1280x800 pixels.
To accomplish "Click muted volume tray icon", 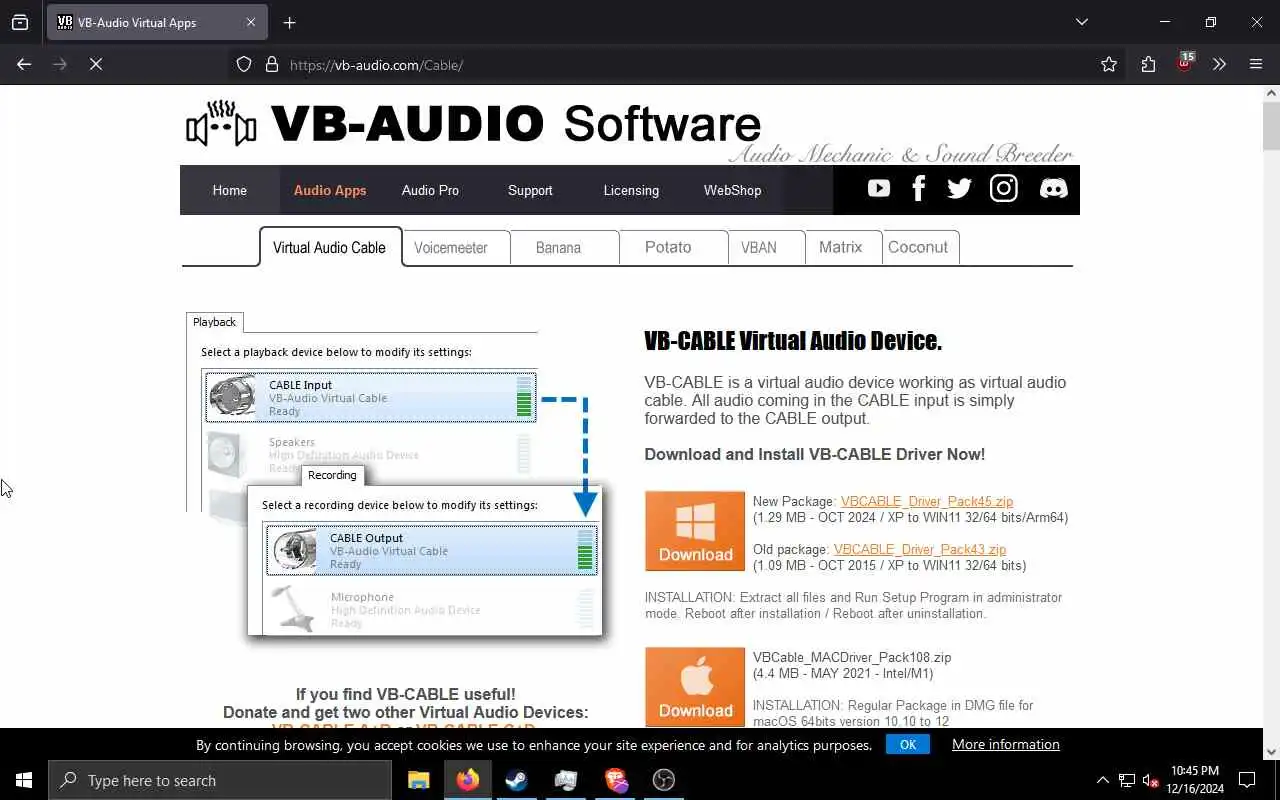I will [1151, 780].
